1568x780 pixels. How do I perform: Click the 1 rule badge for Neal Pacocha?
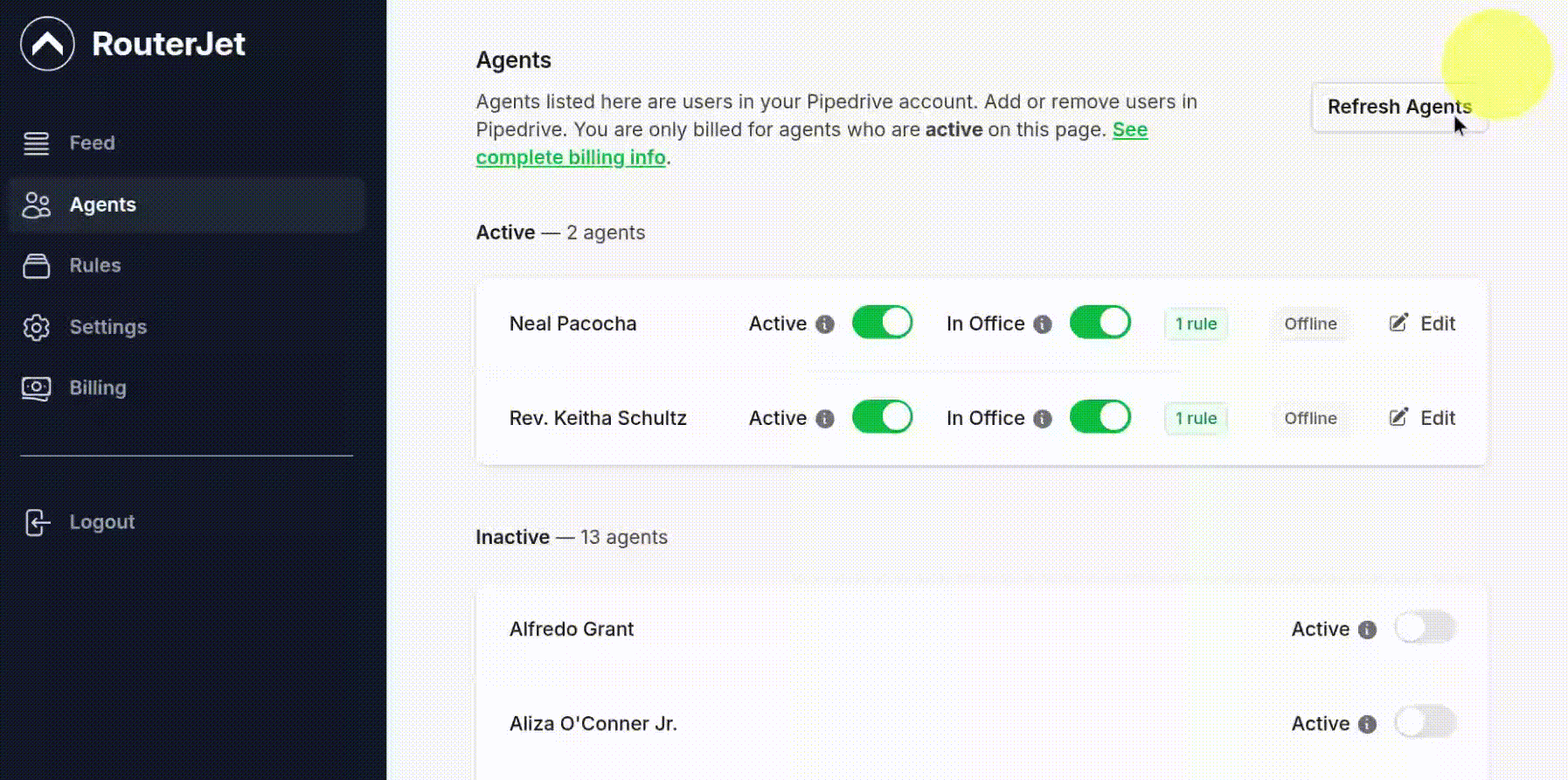tap(1196, 324)
